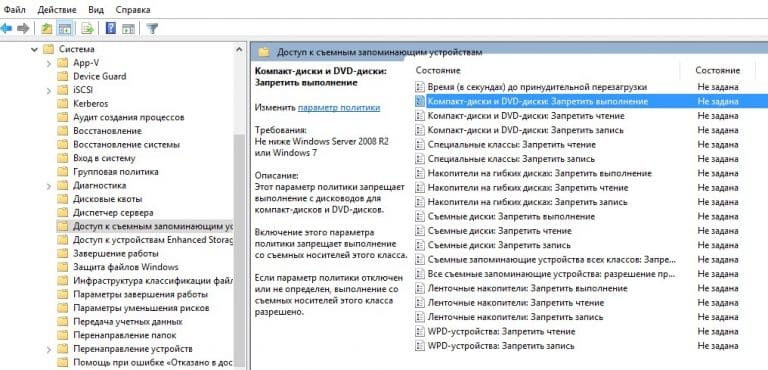Click the tree pane vertical scrollbar
768x370 pixels.
(x=239, y=206)
